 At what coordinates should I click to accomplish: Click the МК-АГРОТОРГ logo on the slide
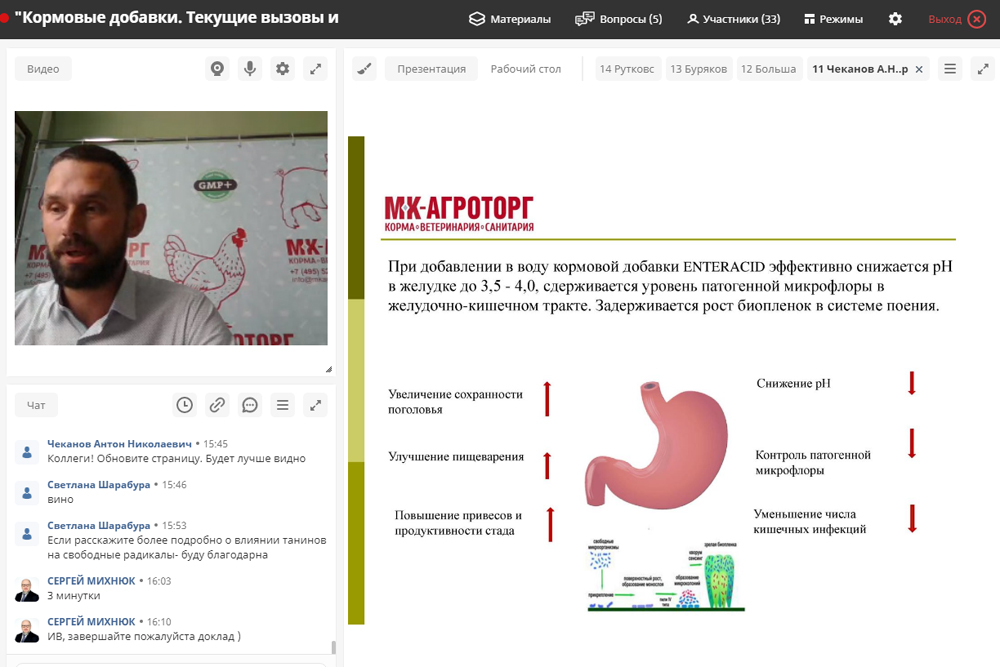(459, 214)
